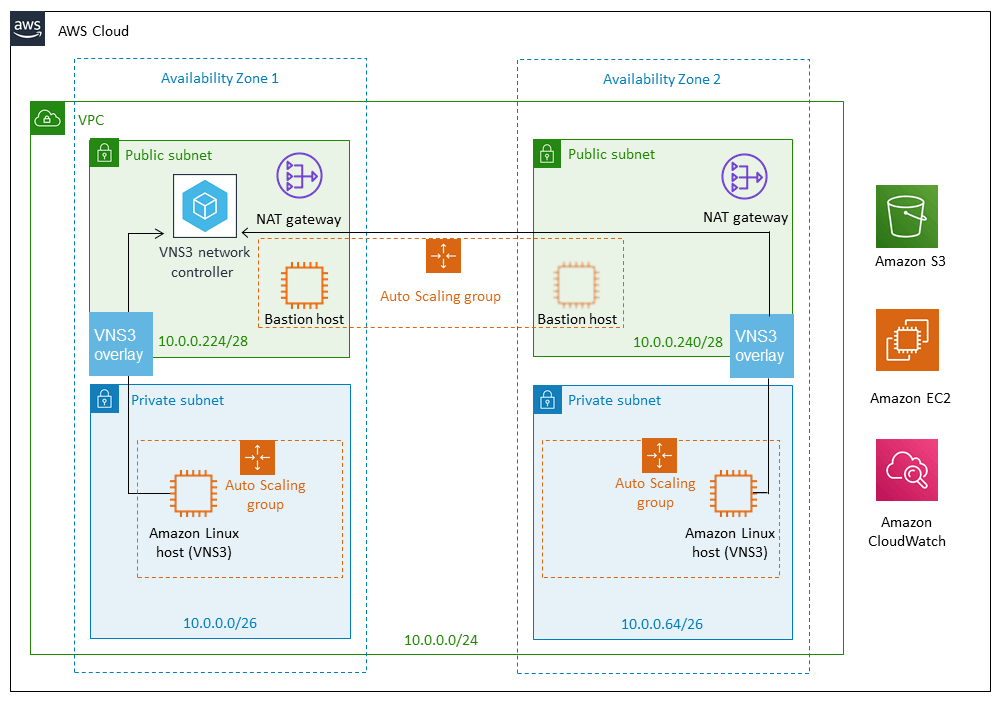This screenshot has height=703, width=1001.
Task: Click Private subnet label in Zone 1
Action: pyautogui.click(x=177, y=400)
